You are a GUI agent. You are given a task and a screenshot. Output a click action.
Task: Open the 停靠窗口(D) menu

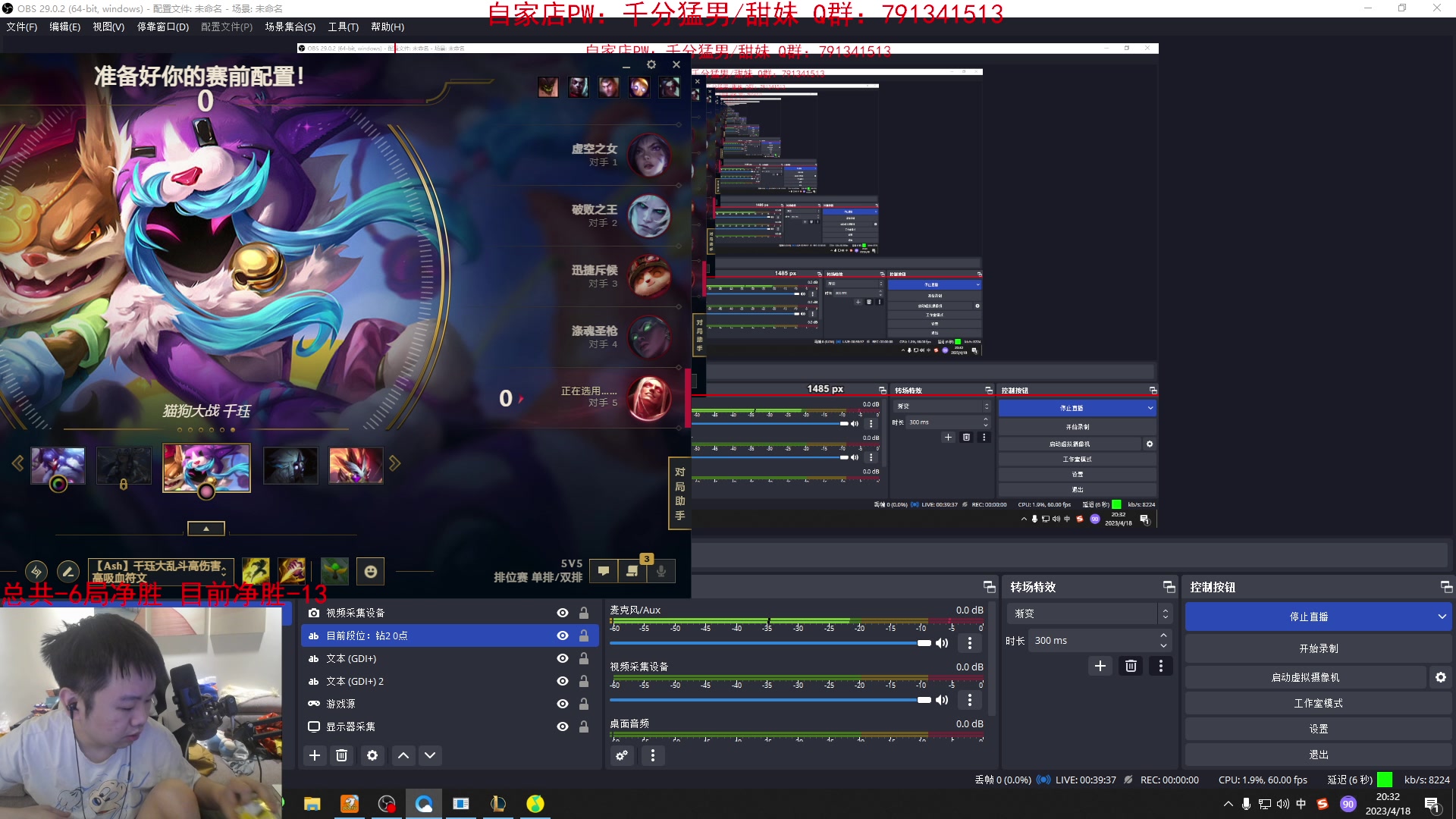point(163,27)
